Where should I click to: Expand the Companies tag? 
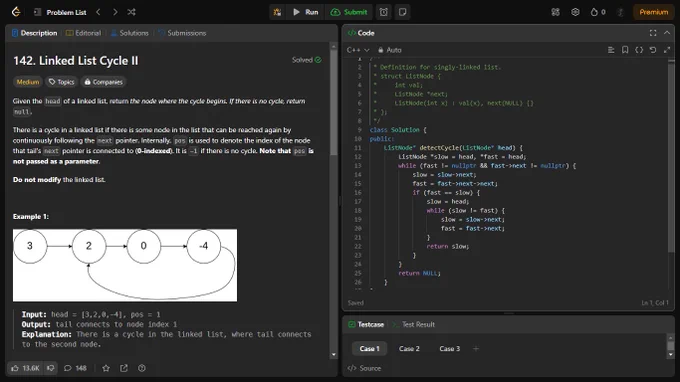point(104,82)
